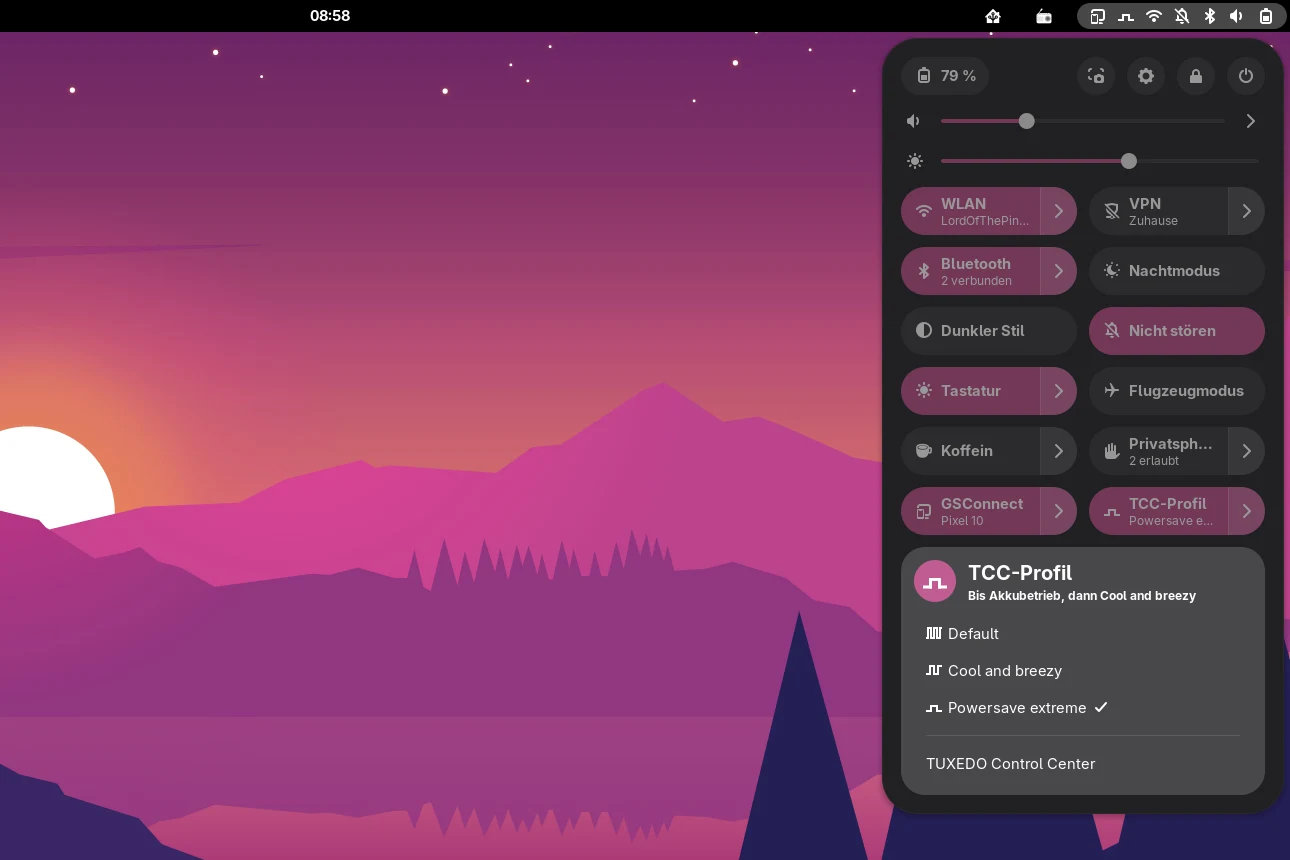This screenshot has height=860, width=1290.
Task: Toggle the VPN Zuhause connection
Action: [1158, 211]
